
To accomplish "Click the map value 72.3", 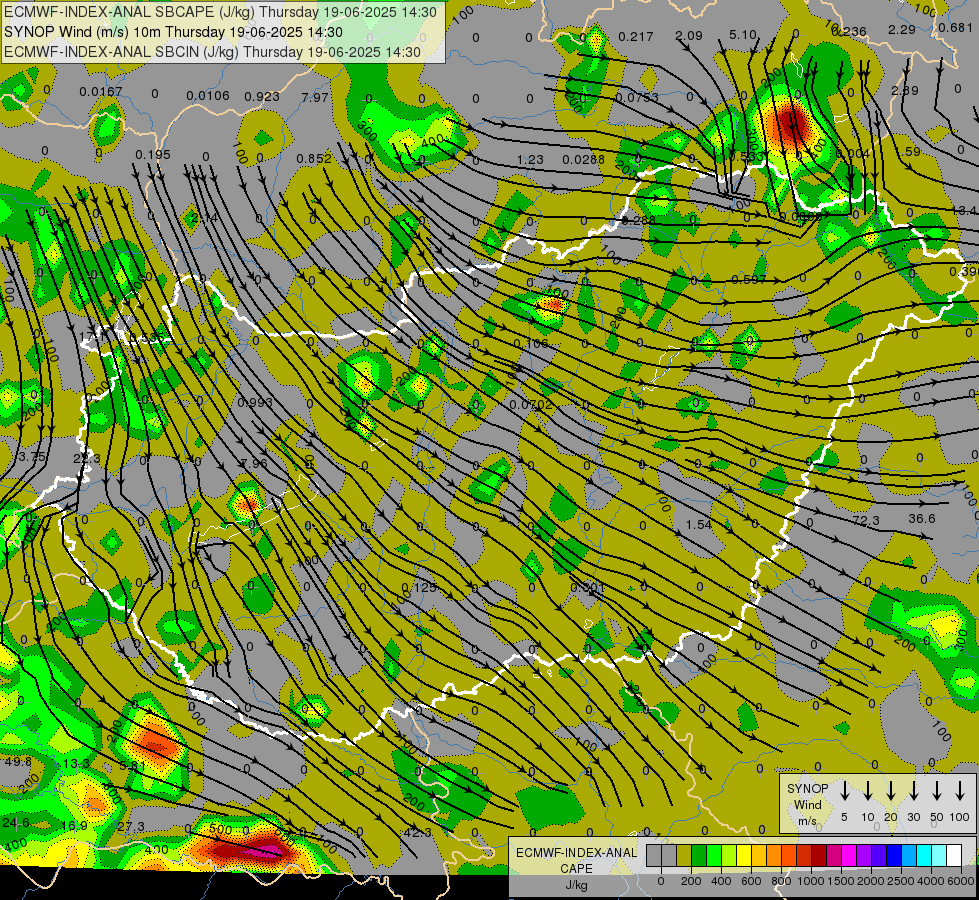I will [866, 520].
